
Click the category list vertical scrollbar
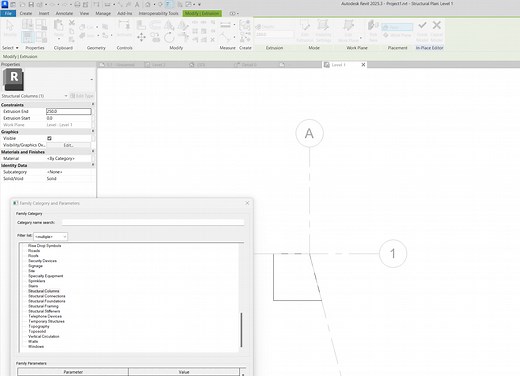click(241, 330)
